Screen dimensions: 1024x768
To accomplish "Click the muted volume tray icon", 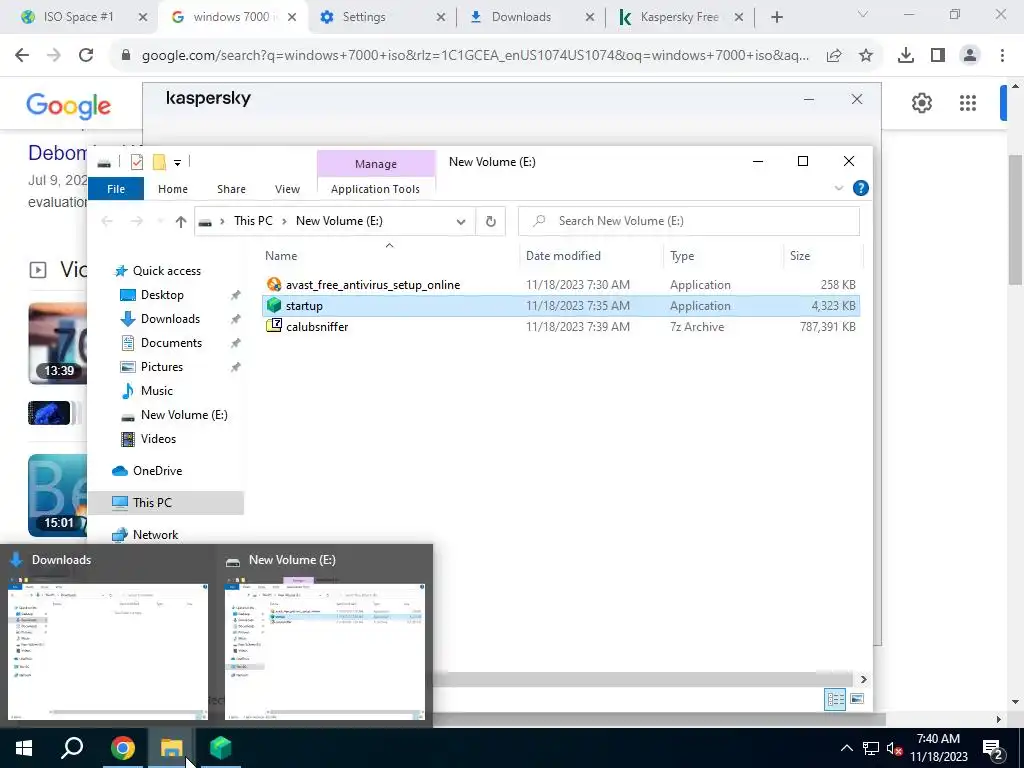I will click(x=894, y=748).
